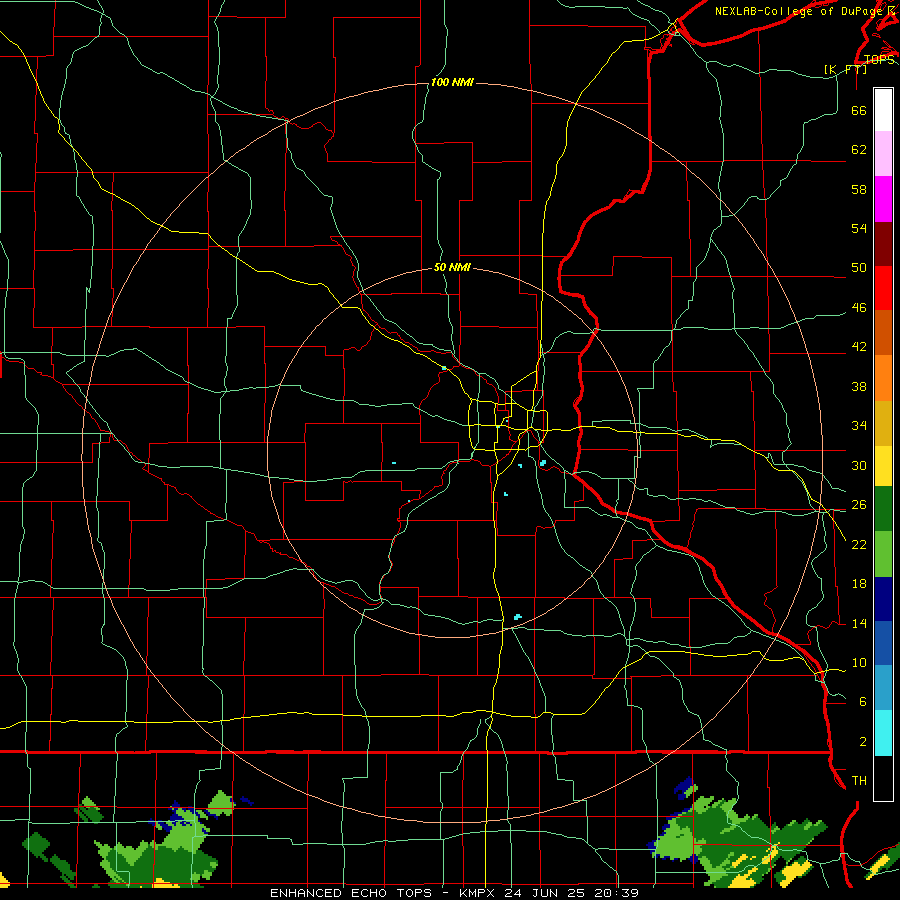
Task: Click the 100 NMI range ring label
Action: pos(452,82)
